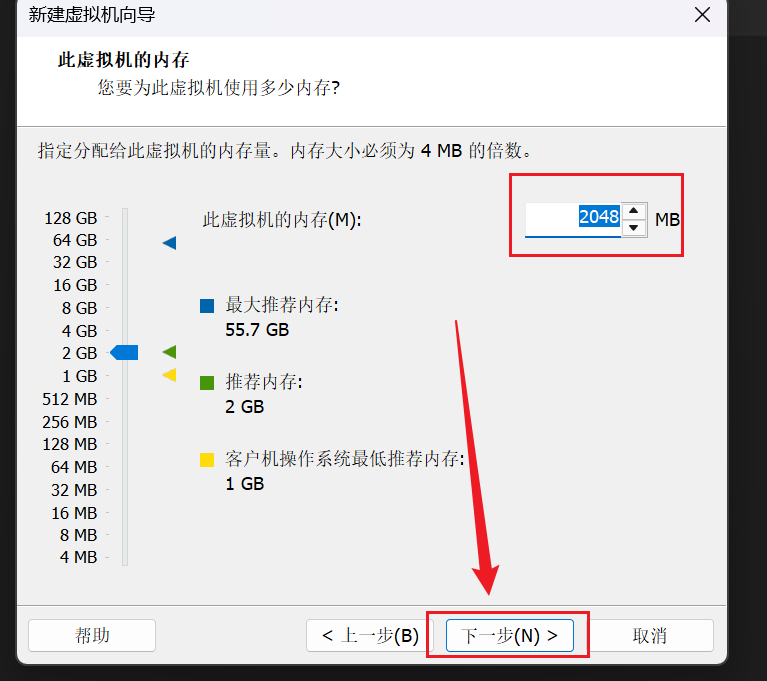The height and width of the screenshot is (681, 767).
Task: Click the green square legend swatch
Action: tap(207, 383)
